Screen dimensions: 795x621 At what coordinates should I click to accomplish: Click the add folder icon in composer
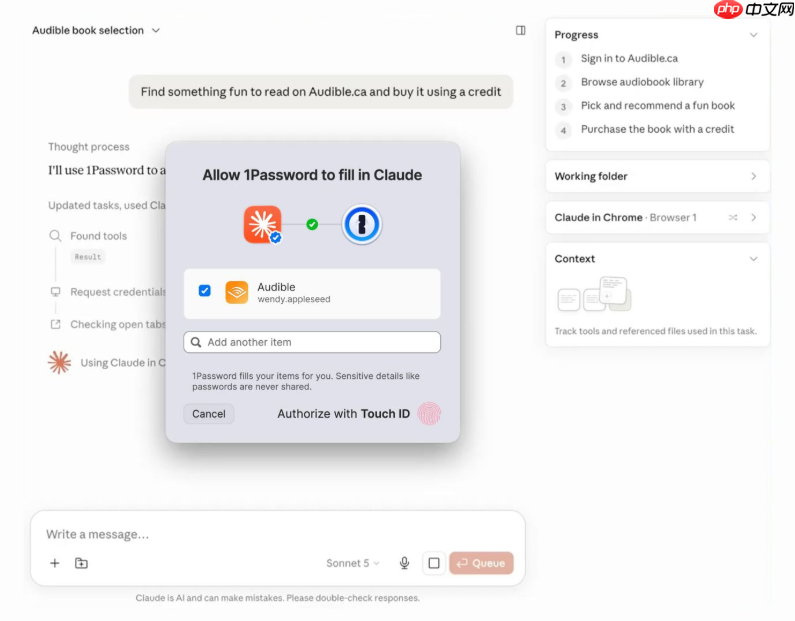[x=81, y=563]
